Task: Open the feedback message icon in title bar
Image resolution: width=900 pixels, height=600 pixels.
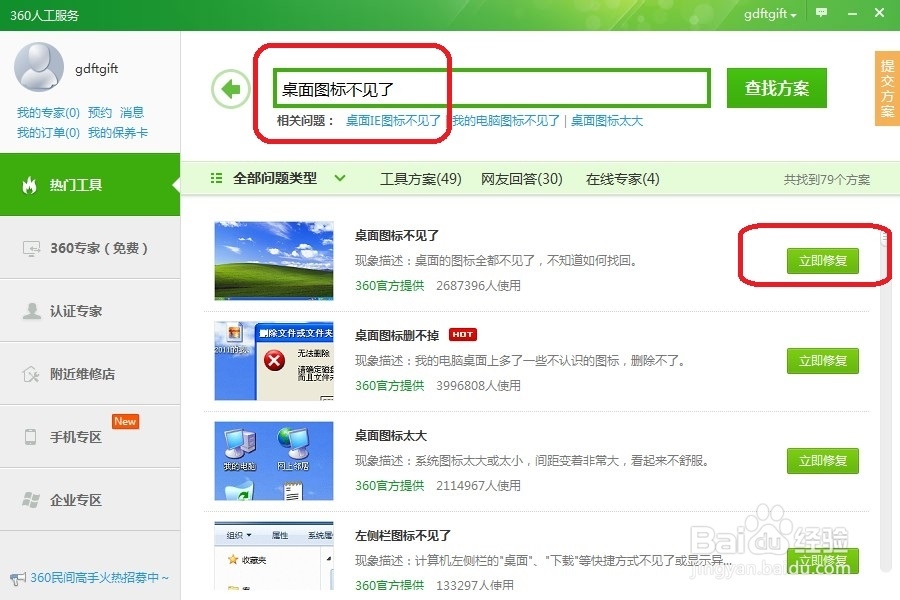Action: pos(821,13)
